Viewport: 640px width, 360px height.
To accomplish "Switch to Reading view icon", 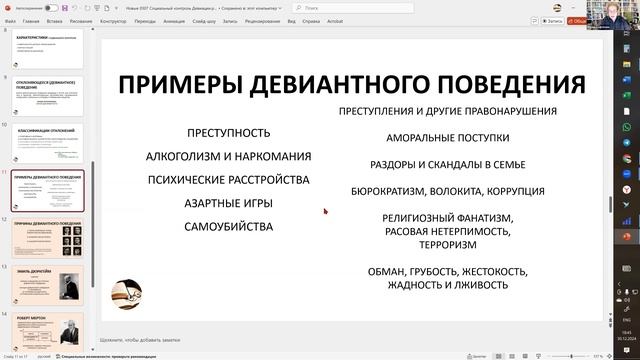I will click(525, 356).
